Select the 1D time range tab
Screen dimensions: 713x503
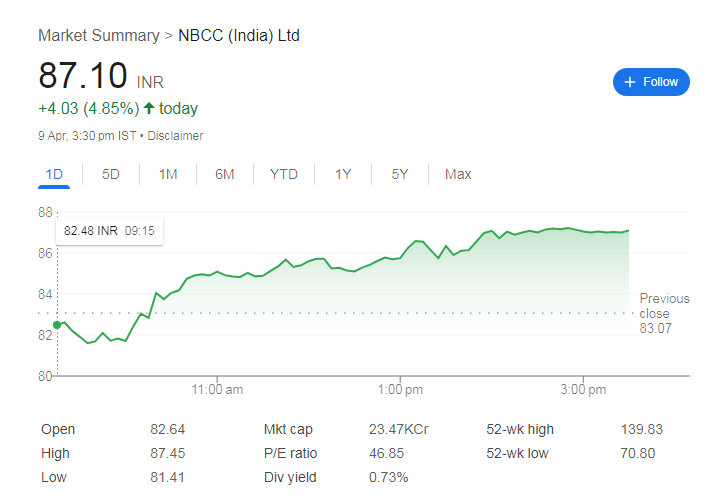[54, 174]
